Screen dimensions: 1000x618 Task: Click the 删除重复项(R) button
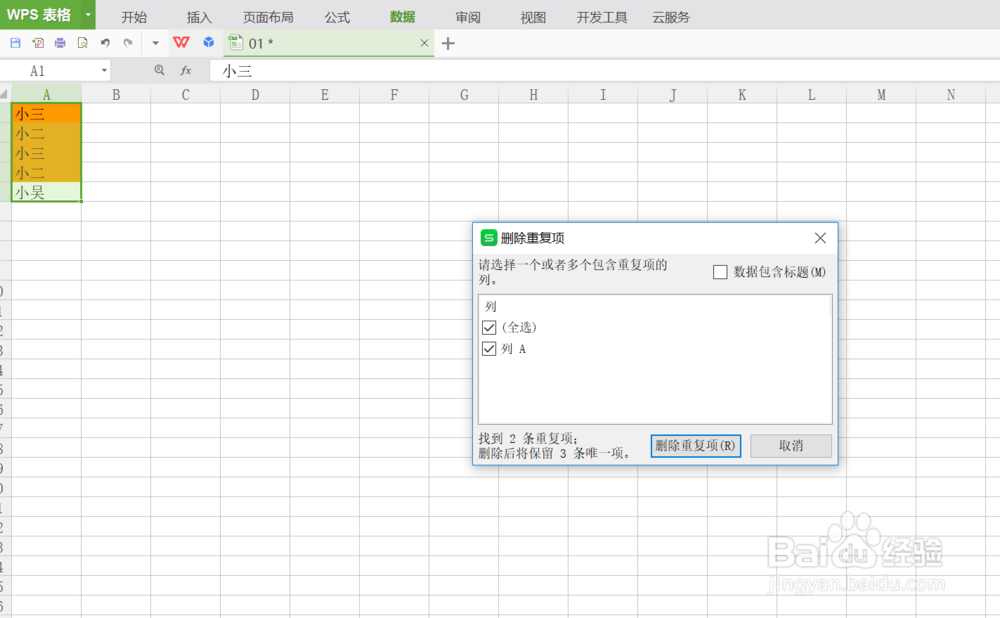point(696,445)
